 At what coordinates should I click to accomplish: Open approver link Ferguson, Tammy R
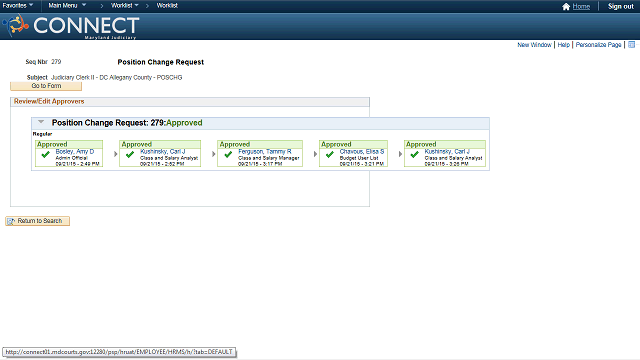tap(265, 151)
